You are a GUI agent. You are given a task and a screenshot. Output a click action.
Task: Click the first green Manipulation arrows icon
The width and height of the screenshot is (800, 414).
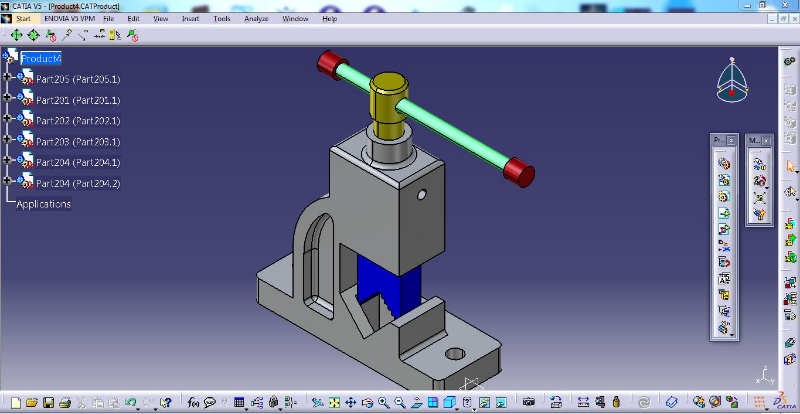[16, 35]
